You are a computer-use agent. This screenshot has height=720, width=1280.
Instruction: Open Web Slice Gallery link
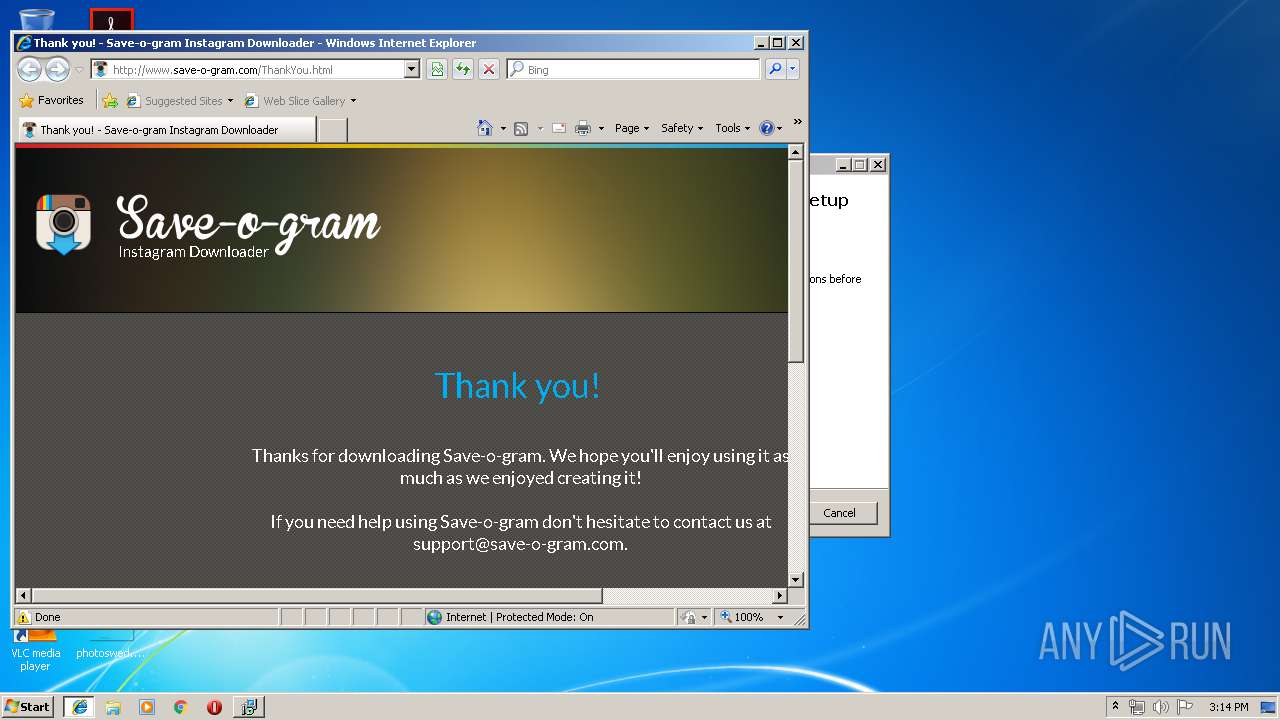click(296, 101)
